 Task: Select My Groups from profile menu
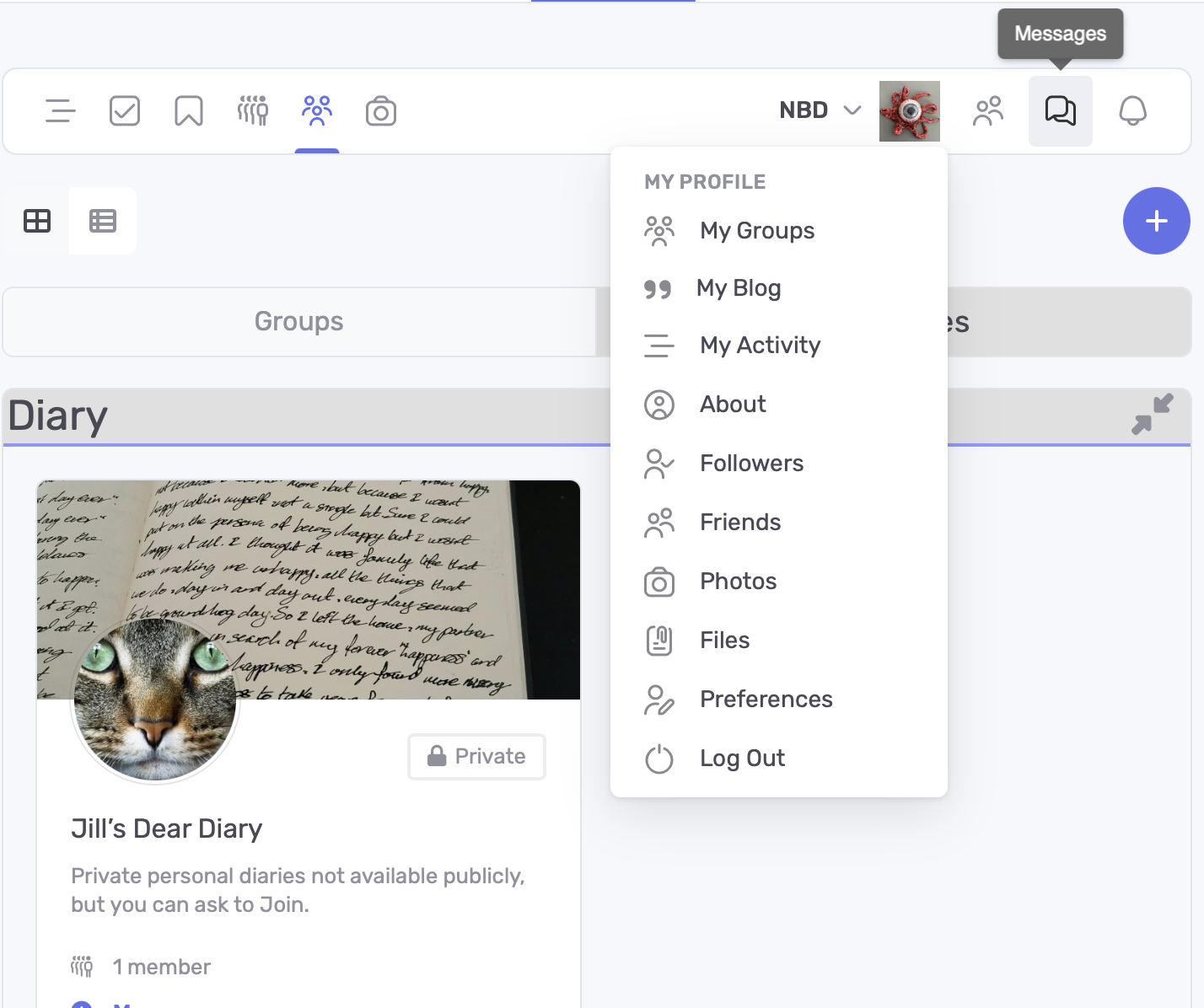[x=756, y=231]
